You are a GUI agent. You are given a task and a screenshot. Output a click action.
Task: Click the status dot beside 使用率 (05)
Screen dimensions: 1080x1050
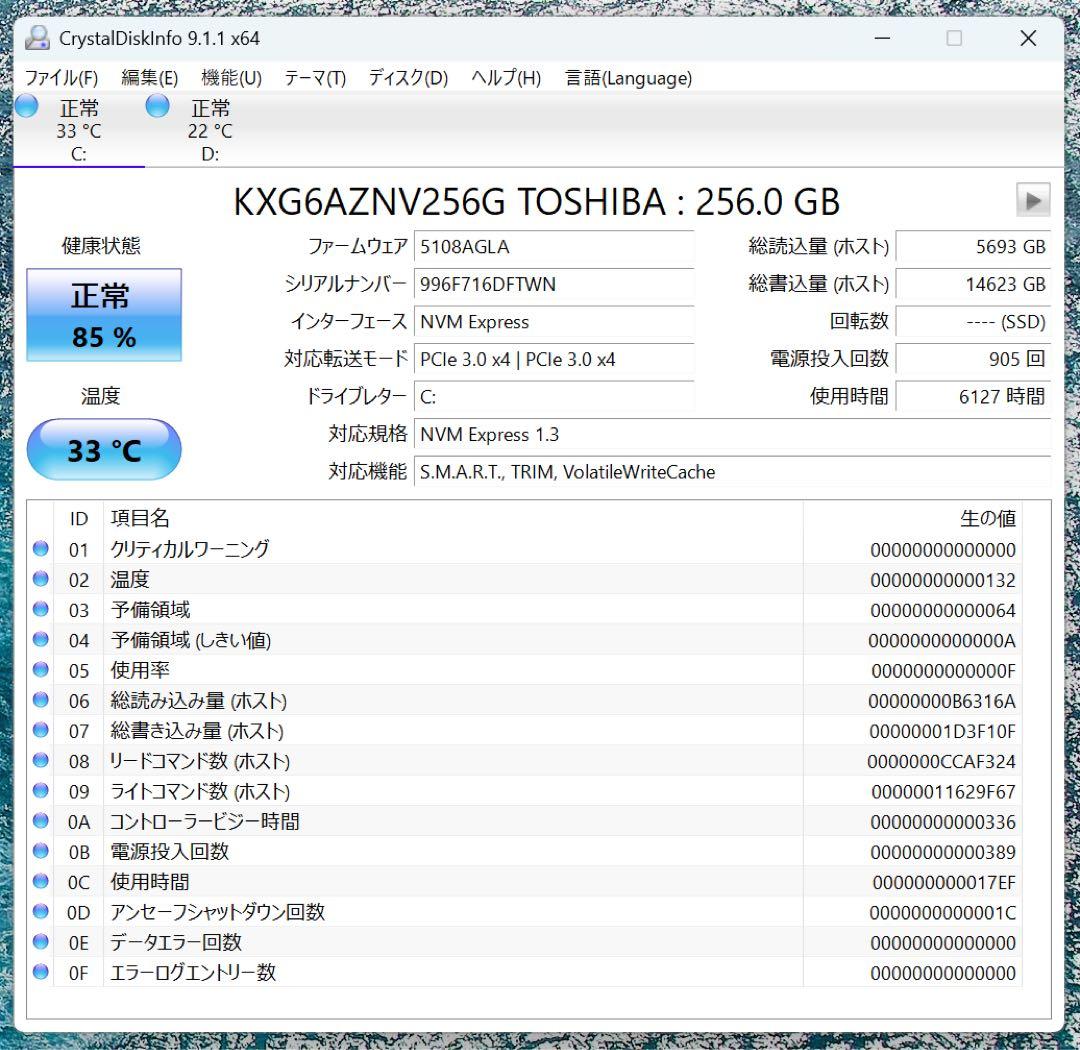40,670
